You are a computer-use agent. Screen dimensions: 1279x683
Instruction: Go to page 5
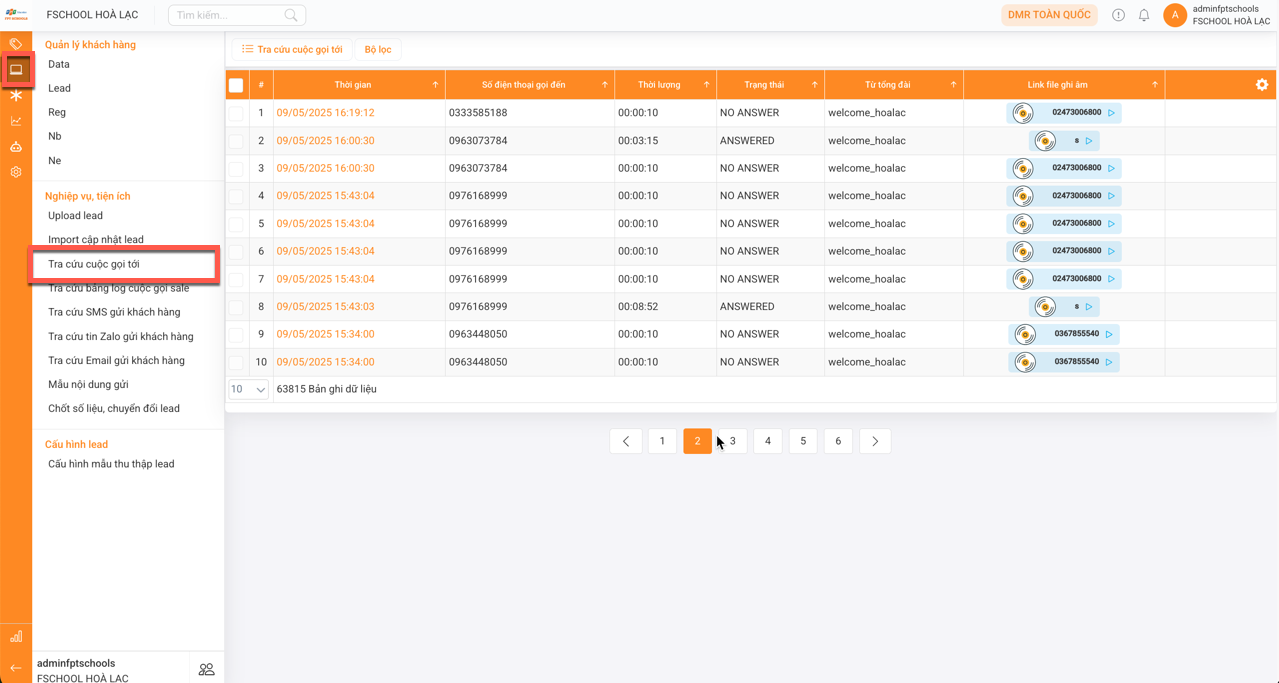803,441
